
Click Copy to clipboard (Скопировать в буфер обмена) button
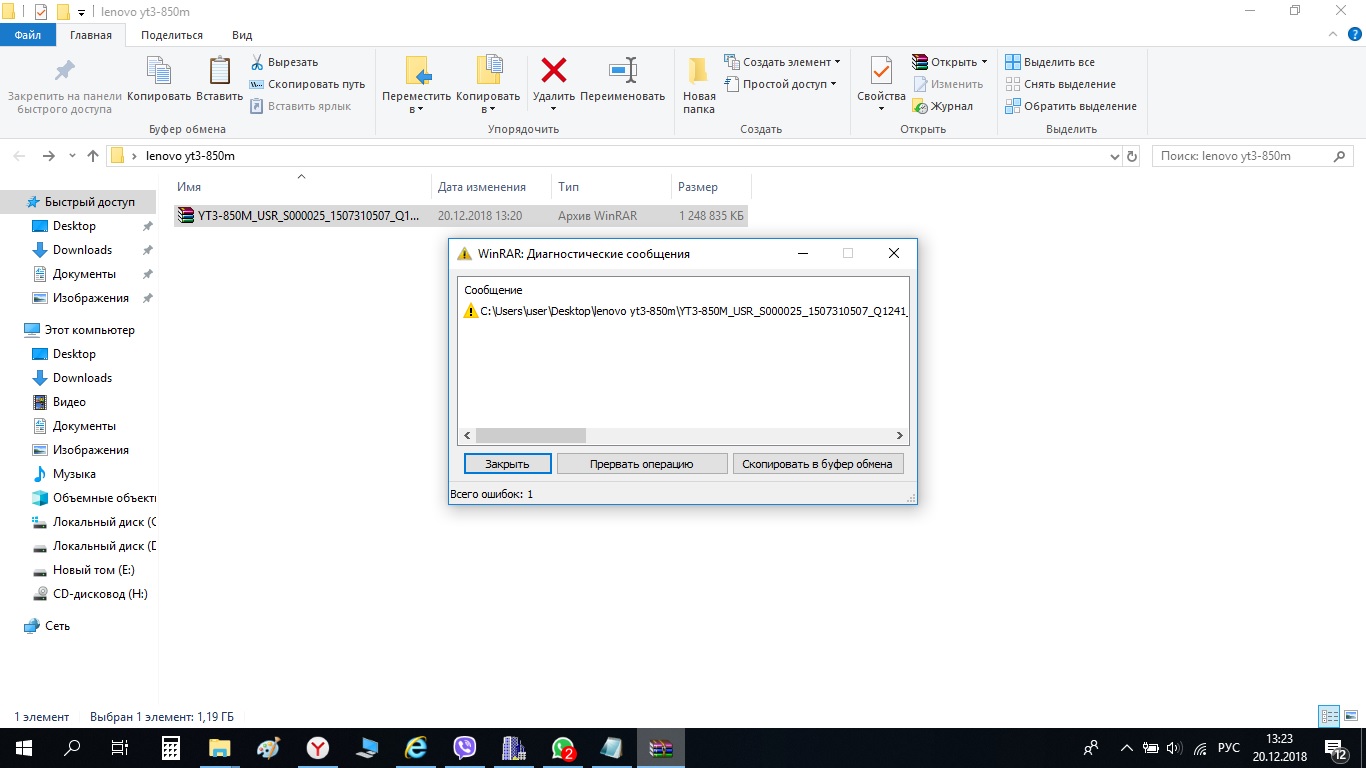pos(818,464)
